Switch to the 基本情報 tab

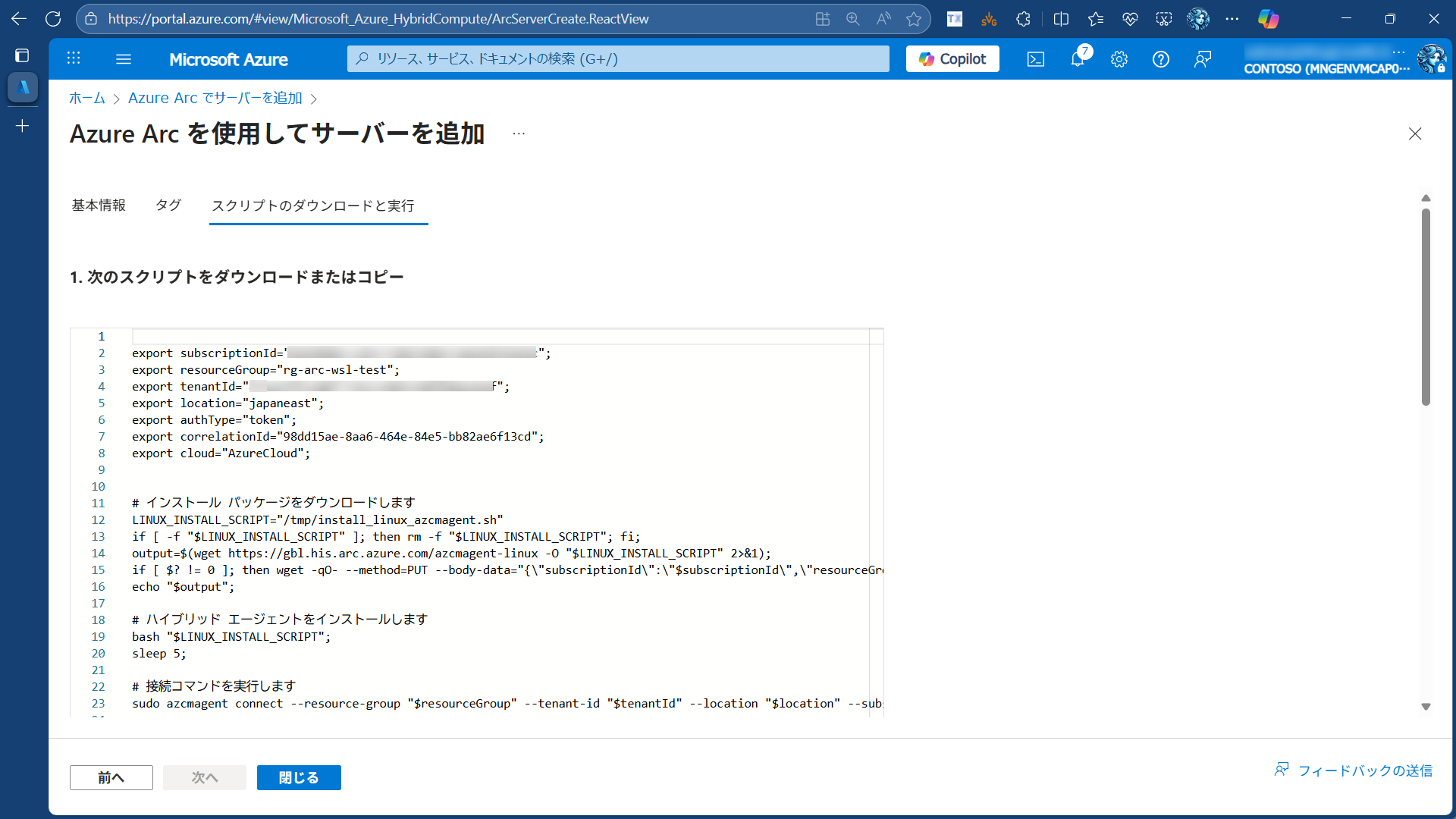(99, 206)
